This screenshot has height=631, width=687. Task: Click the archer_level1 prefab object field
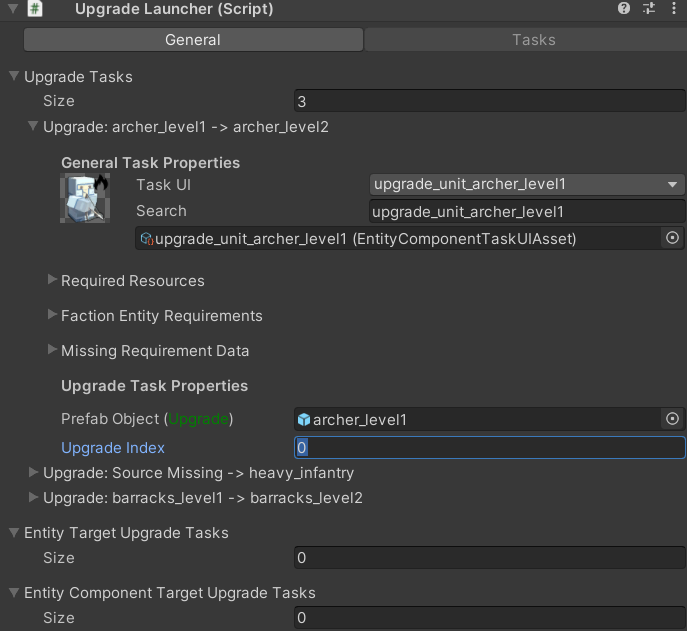478,419
